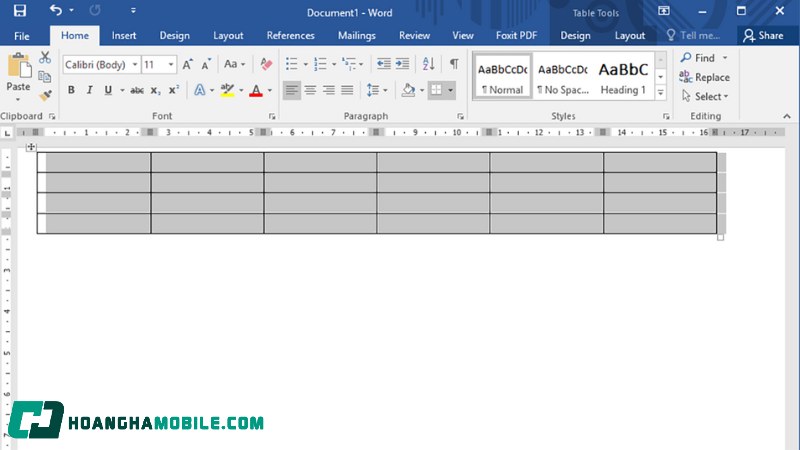Toggle Bold formatting
Screen dimensions: 800x450
click(71, 90)
